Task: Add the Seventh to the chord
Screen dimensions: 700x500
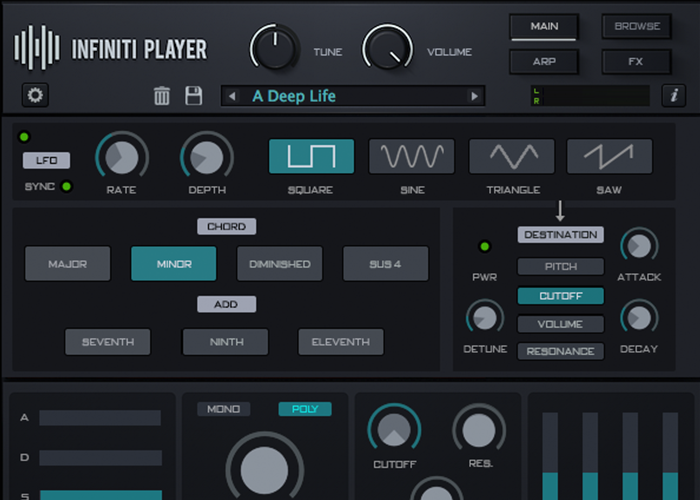Action: (107, 342)
